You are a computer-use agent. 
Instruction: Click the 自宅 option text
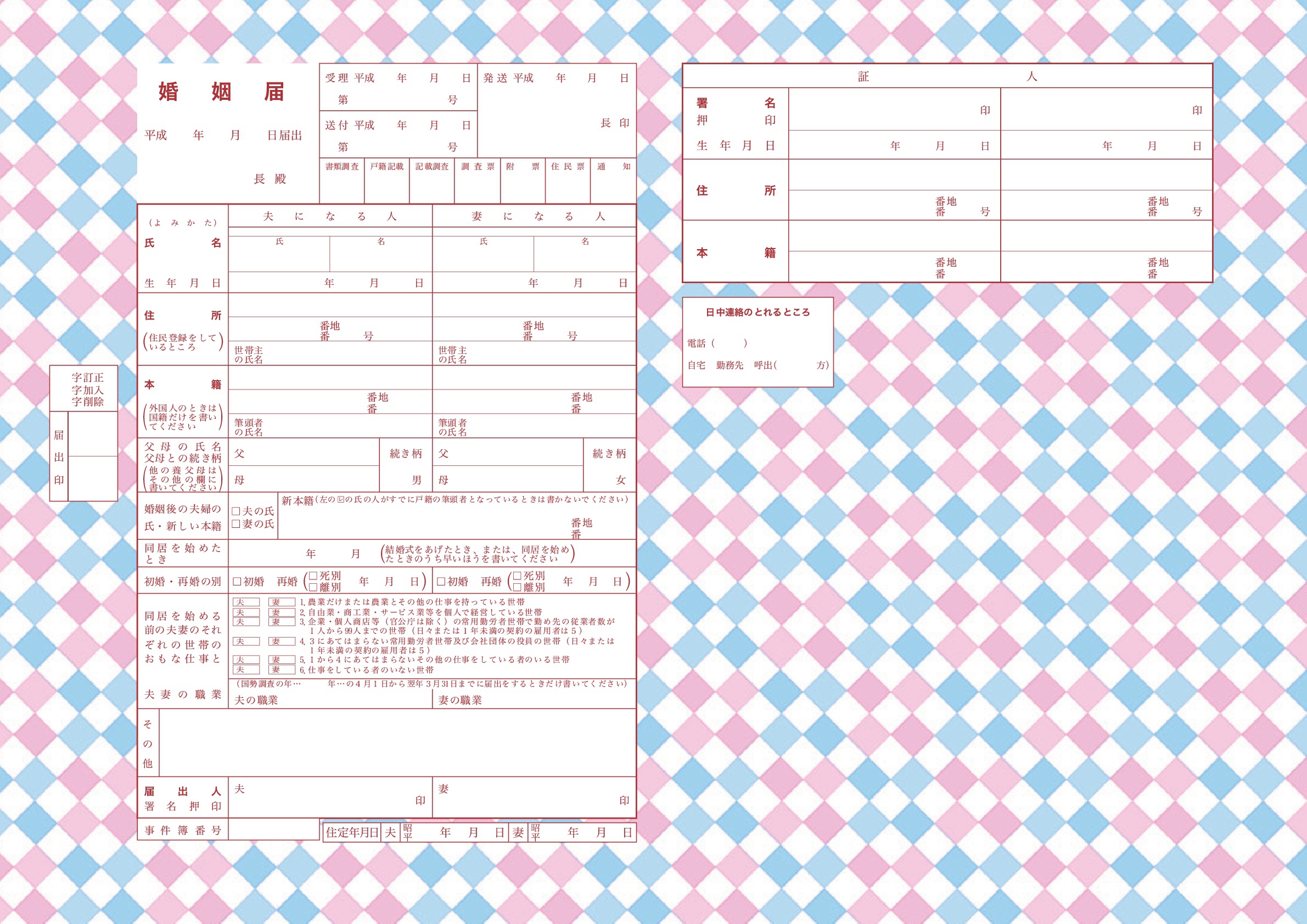[x=696, y=365]
